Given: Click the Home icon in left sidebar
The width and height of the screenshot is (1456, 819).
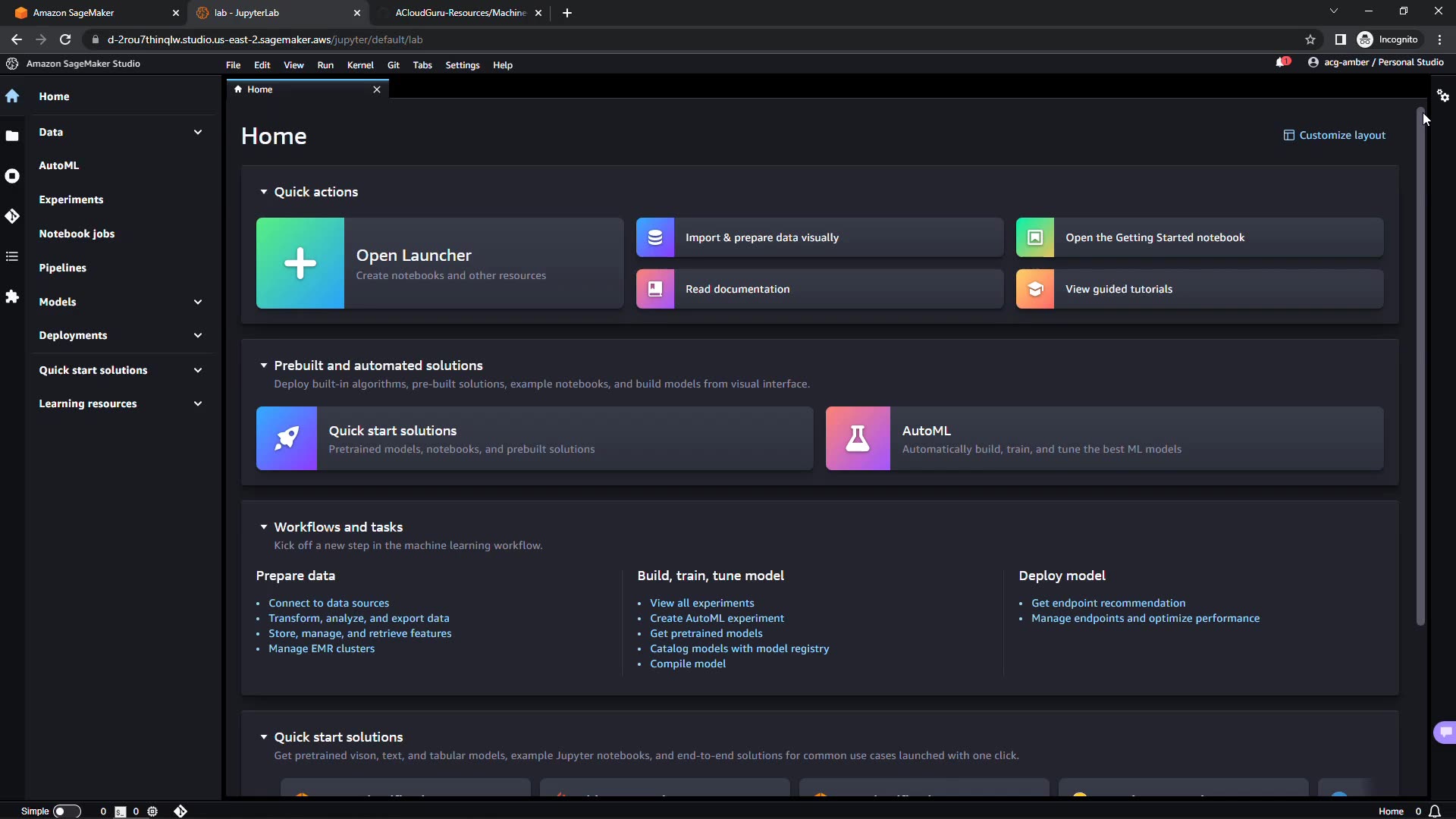Looking at the screenshot, I should coord(12,96).
